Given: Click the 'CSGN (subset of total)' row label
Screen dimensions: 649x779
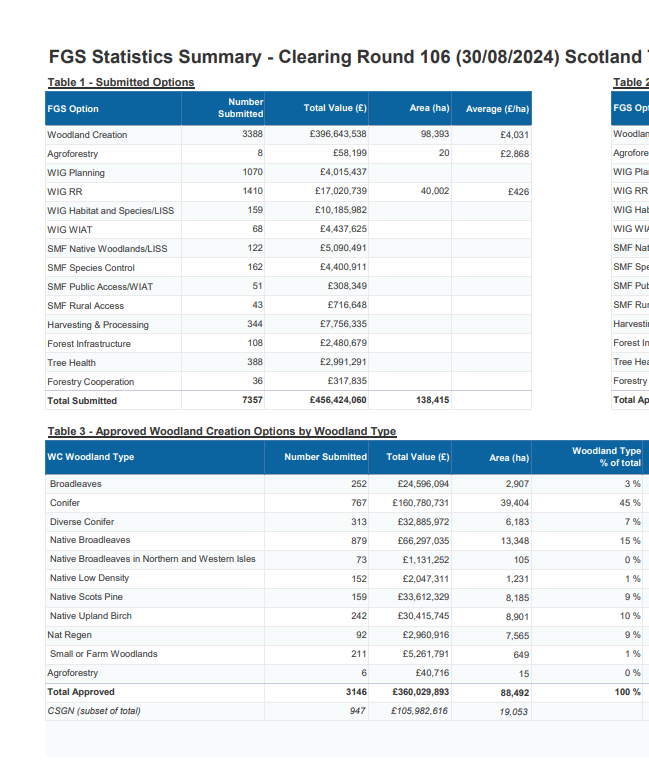Looking at the screenshot, I should [94, 711].
